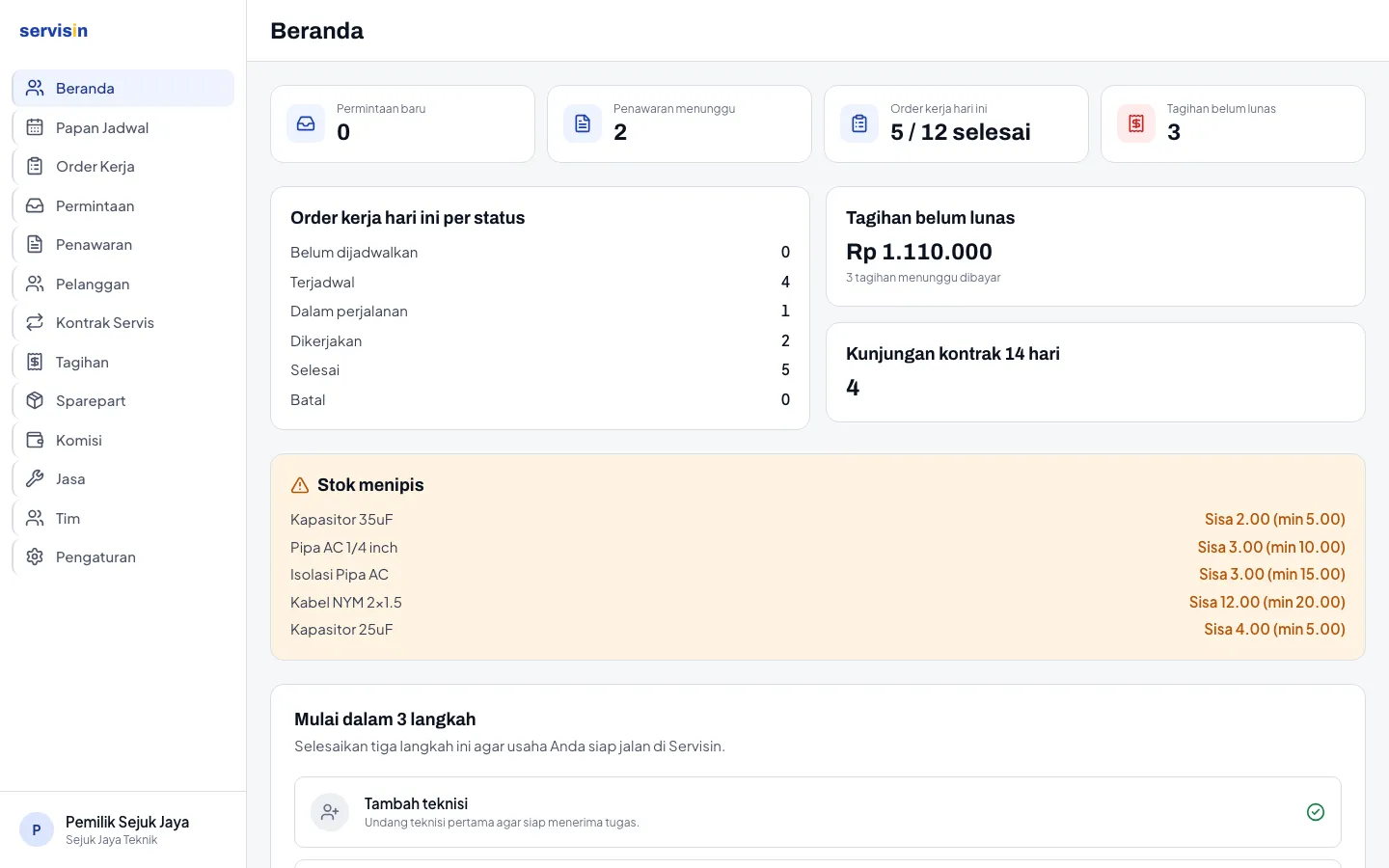The height and width of the screenshot is (868, 1389).
Task: Open Pemilik Sejuk Jaya account profile
Action: point(123,829)
